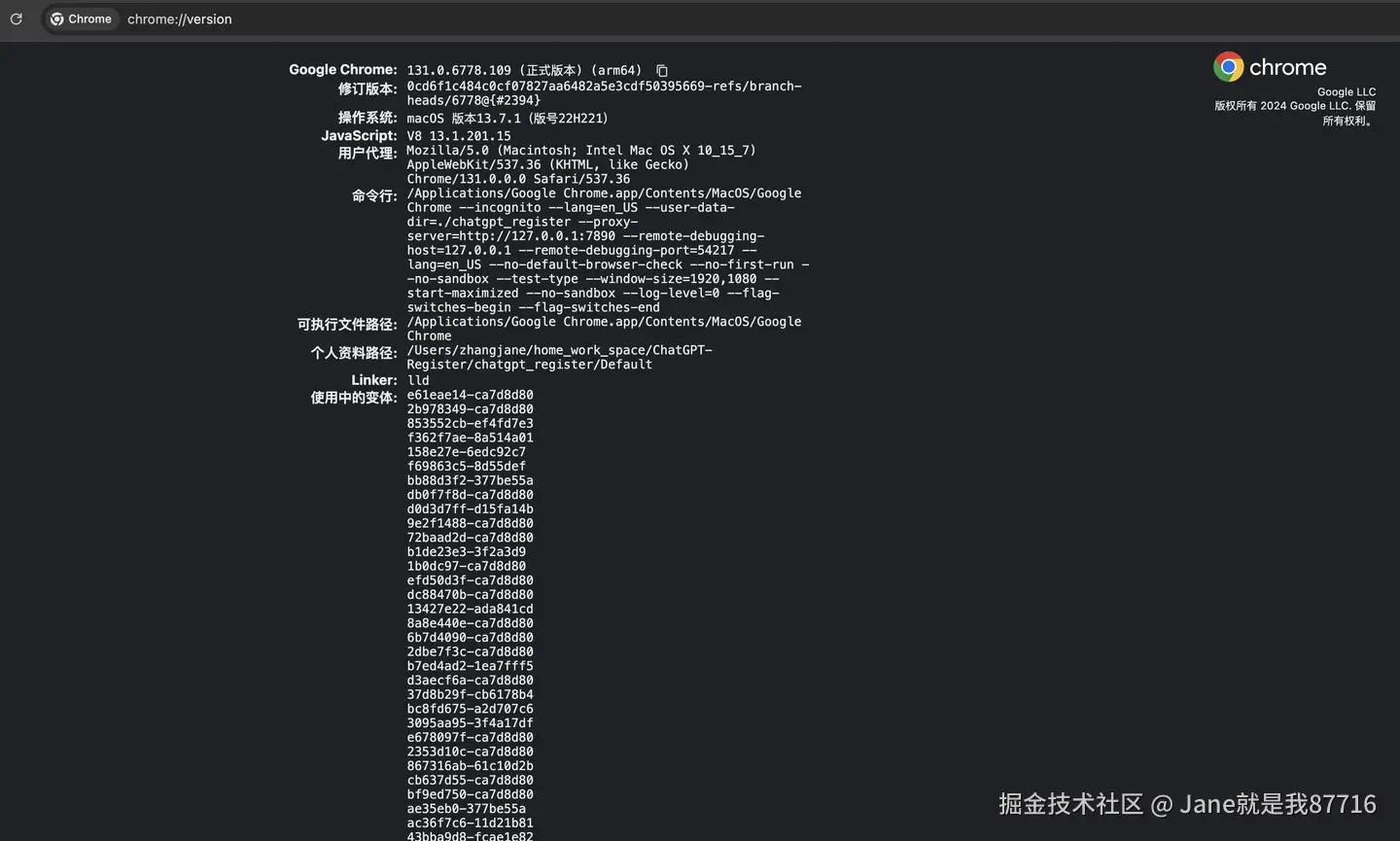Click variation 37d8b29f-cb6178b4

[470, 694]
